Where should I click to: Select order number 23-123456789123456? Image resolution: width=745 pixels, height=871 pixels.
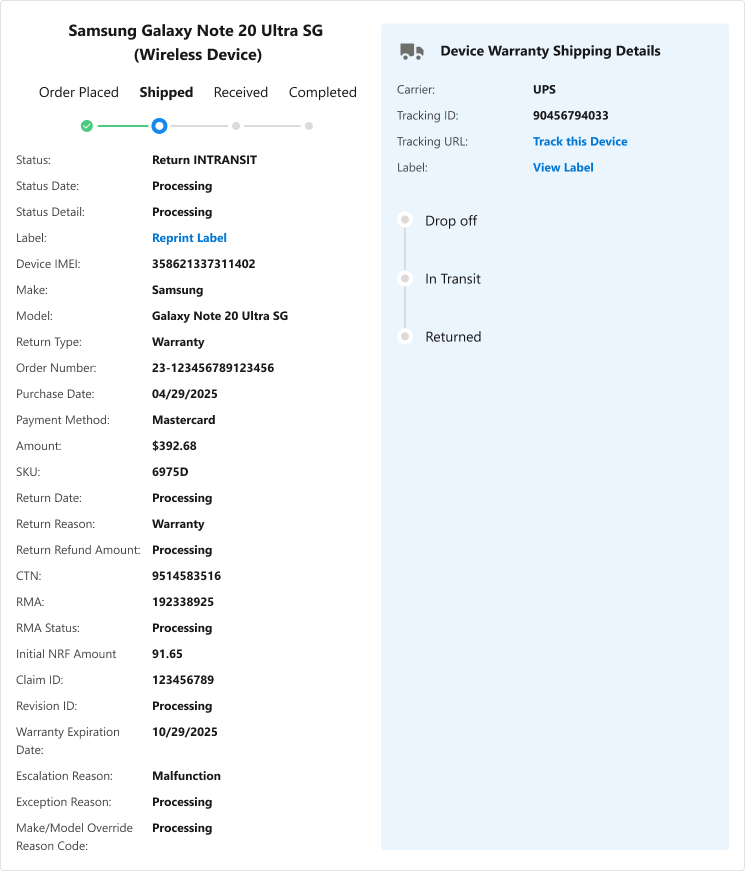pyautogui.click(x=213, y=368)
